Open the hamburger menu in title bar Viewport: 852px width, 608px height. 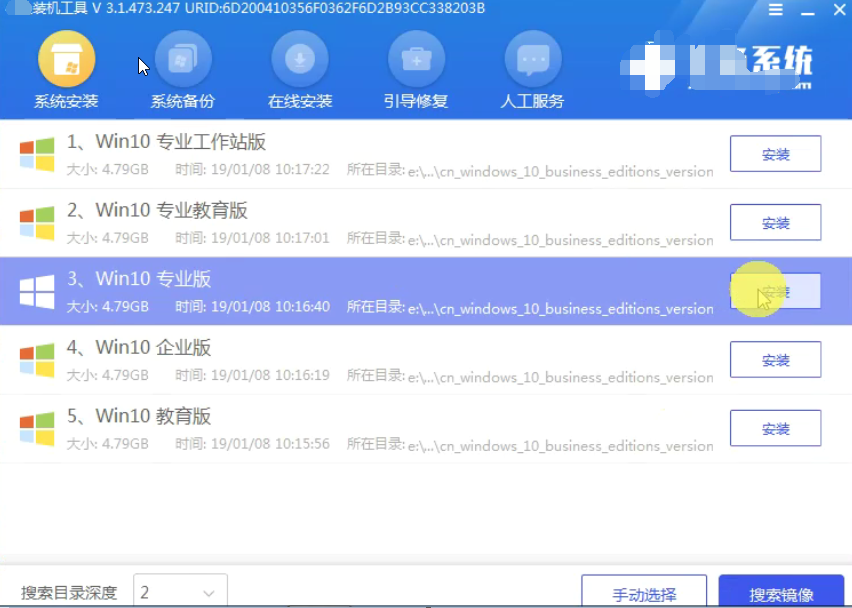[775, 10]
